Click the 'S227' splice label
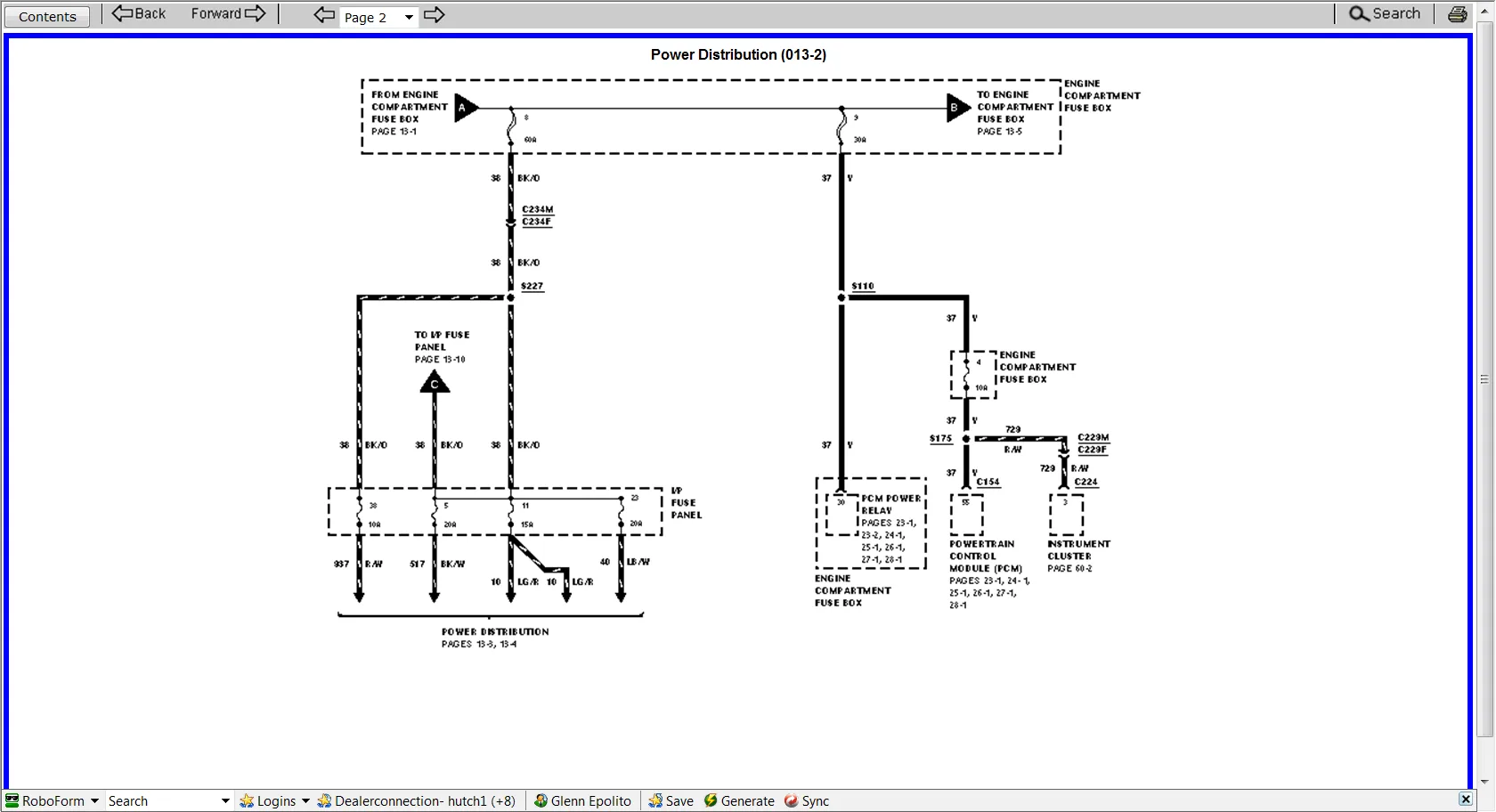The height and width of the screenshot is (812, 1496). (x=532, y=286)
